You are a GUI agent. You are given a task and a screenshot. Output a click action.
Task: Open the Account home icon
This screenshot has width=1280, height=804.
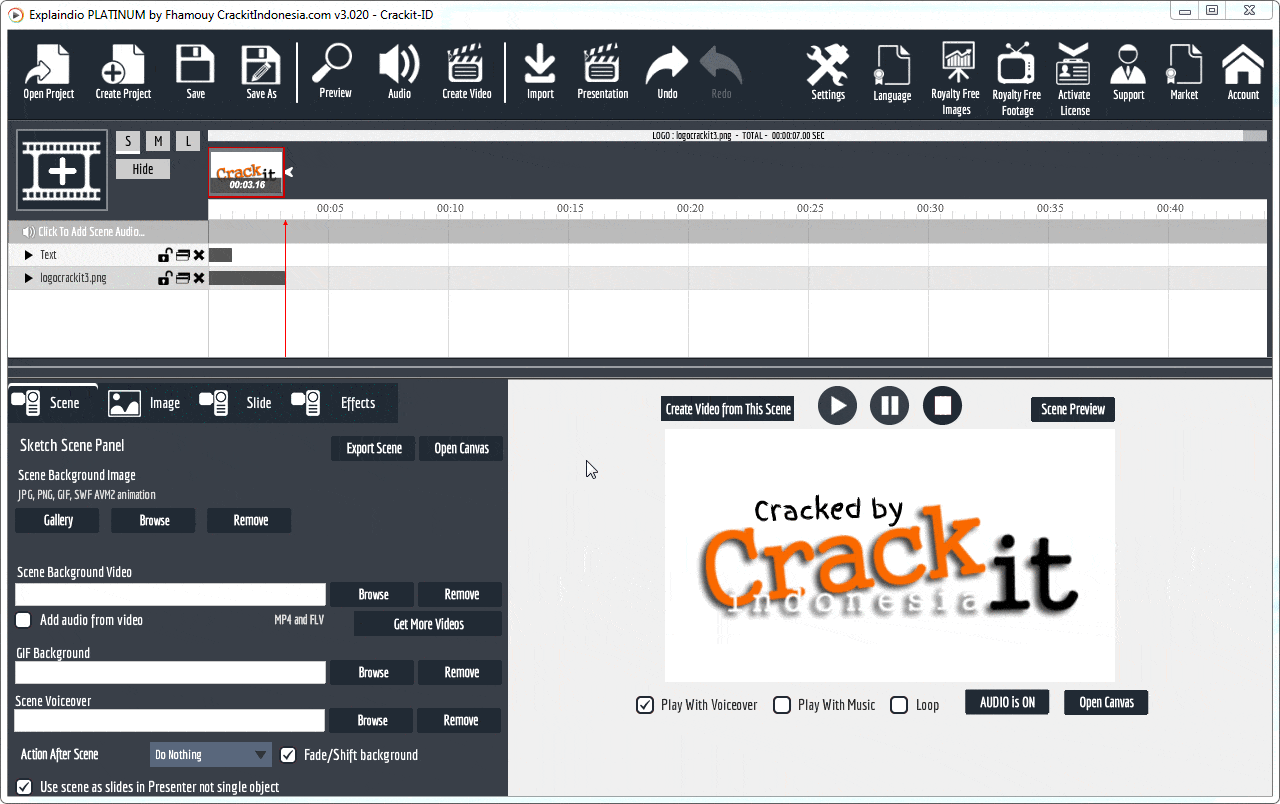tap(1243, 72)
